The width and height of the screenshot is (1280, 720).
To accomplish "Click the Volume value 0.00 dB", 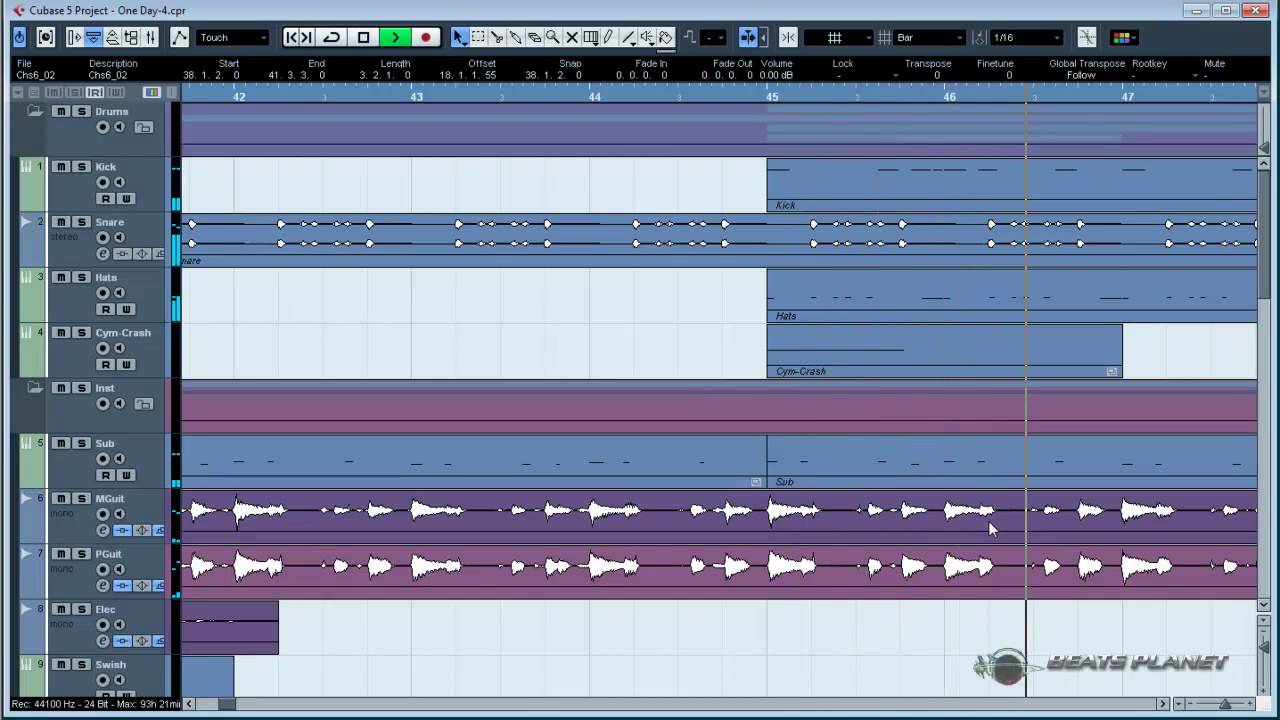I will coord(777,75).
